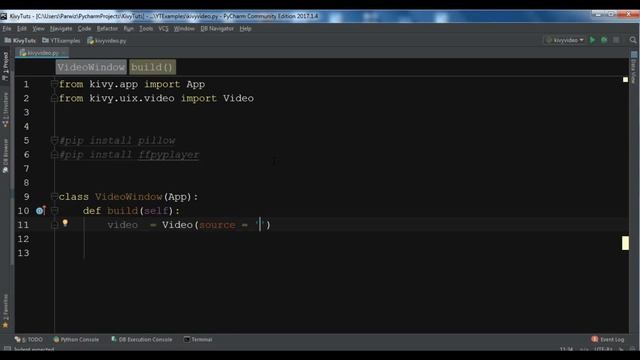Image resolution: width=640 pixels, height=360 pixels.
Task: Click the '#pip install ffpyplayer' comment
Action: pos(129,155)
